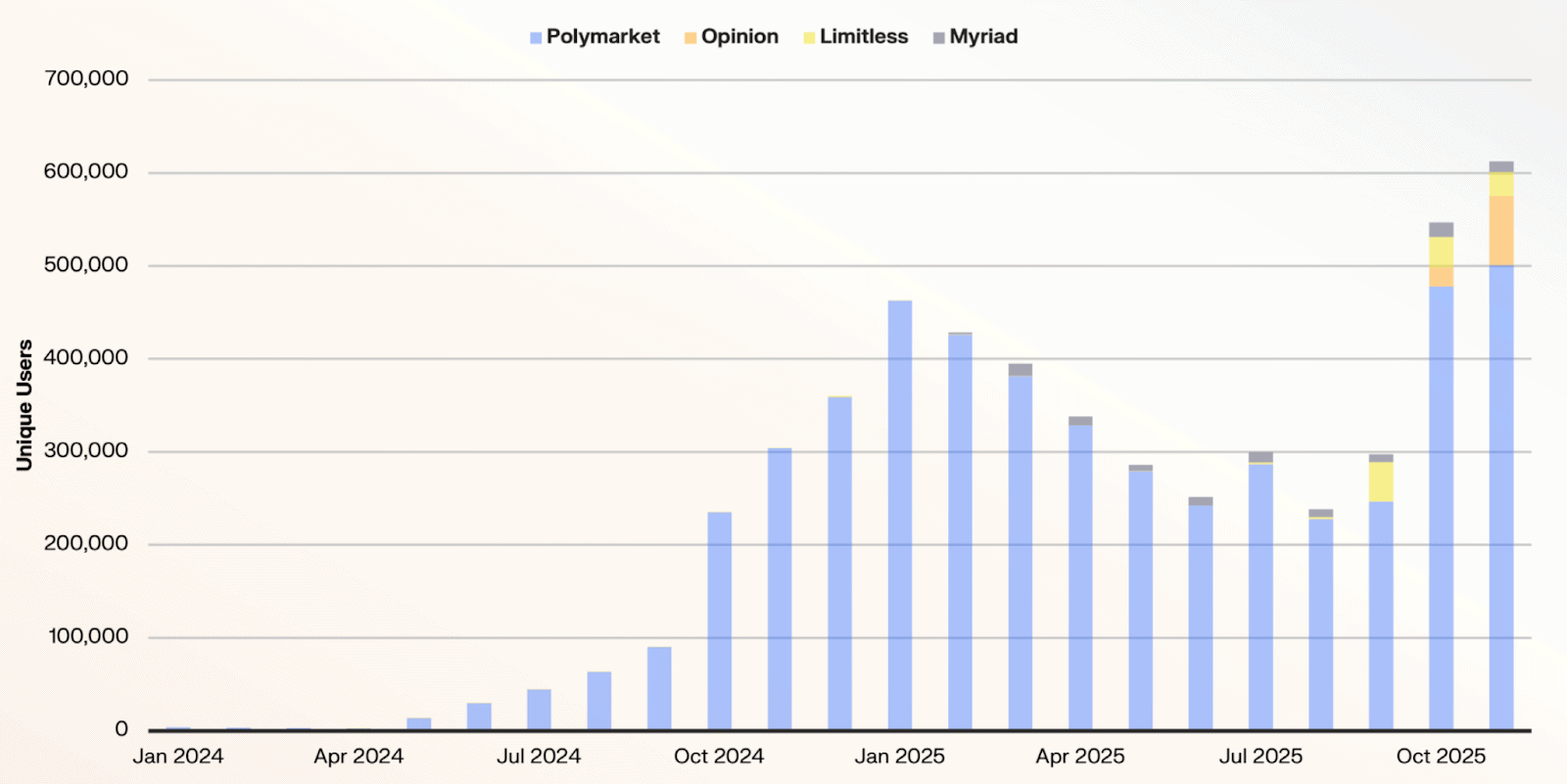Viewport: 1567px width, 784px height.
Task: Toggle the Opinion series via legend label
Action: pyautogui.click(x=739, y=37)
